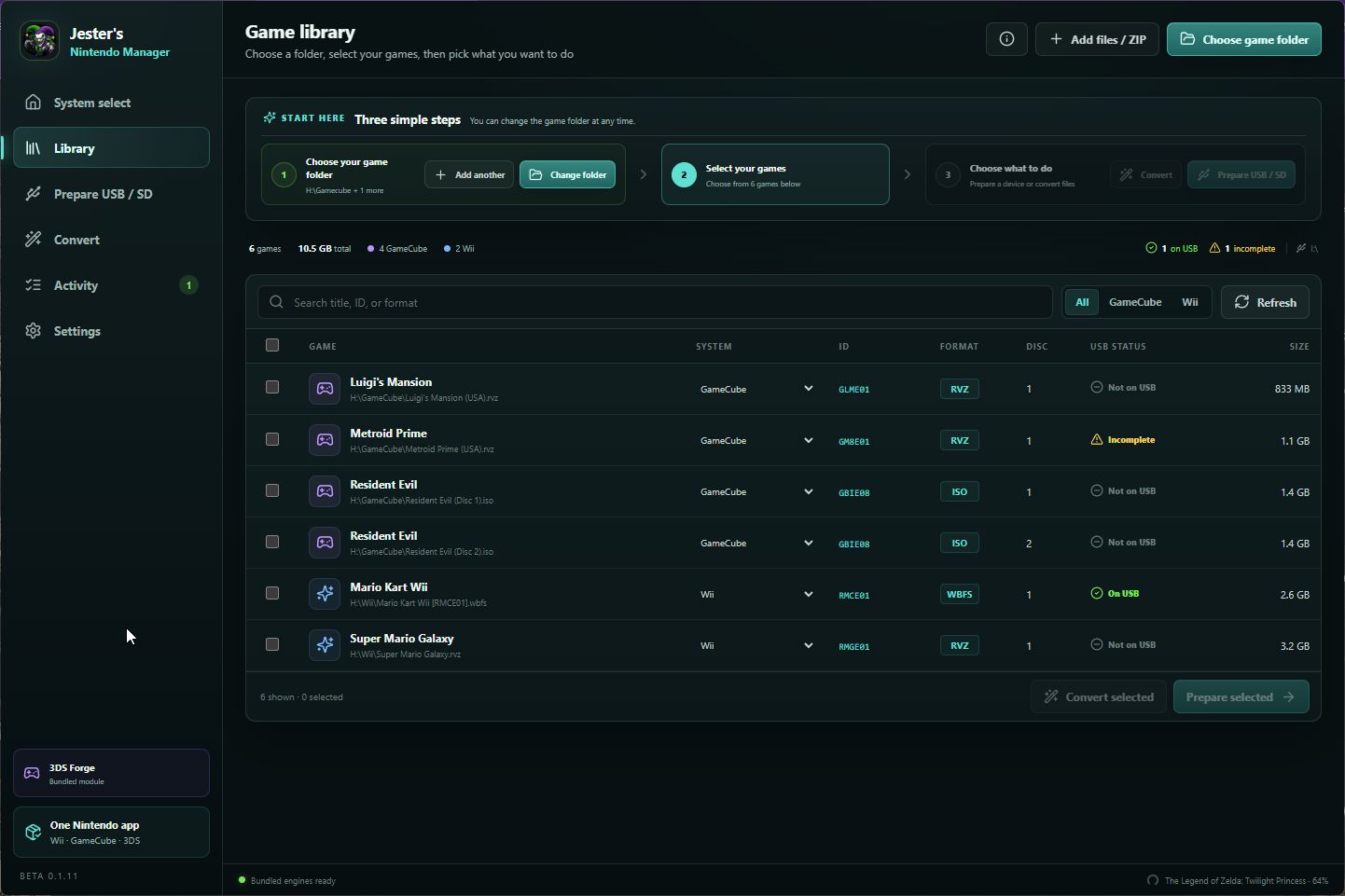Tick the Super Mario Galaxy checkbox

(272, 643)
